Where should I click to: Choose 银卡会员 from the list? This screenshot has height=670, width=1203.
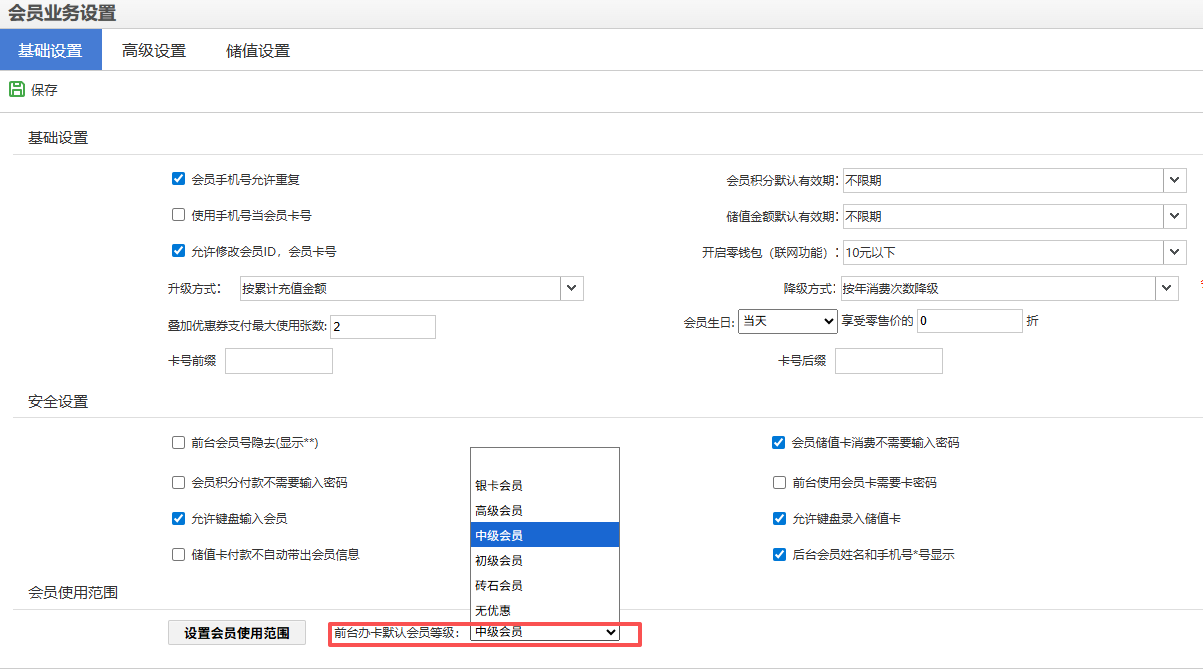pyautogui.click(x=499, y=486)
